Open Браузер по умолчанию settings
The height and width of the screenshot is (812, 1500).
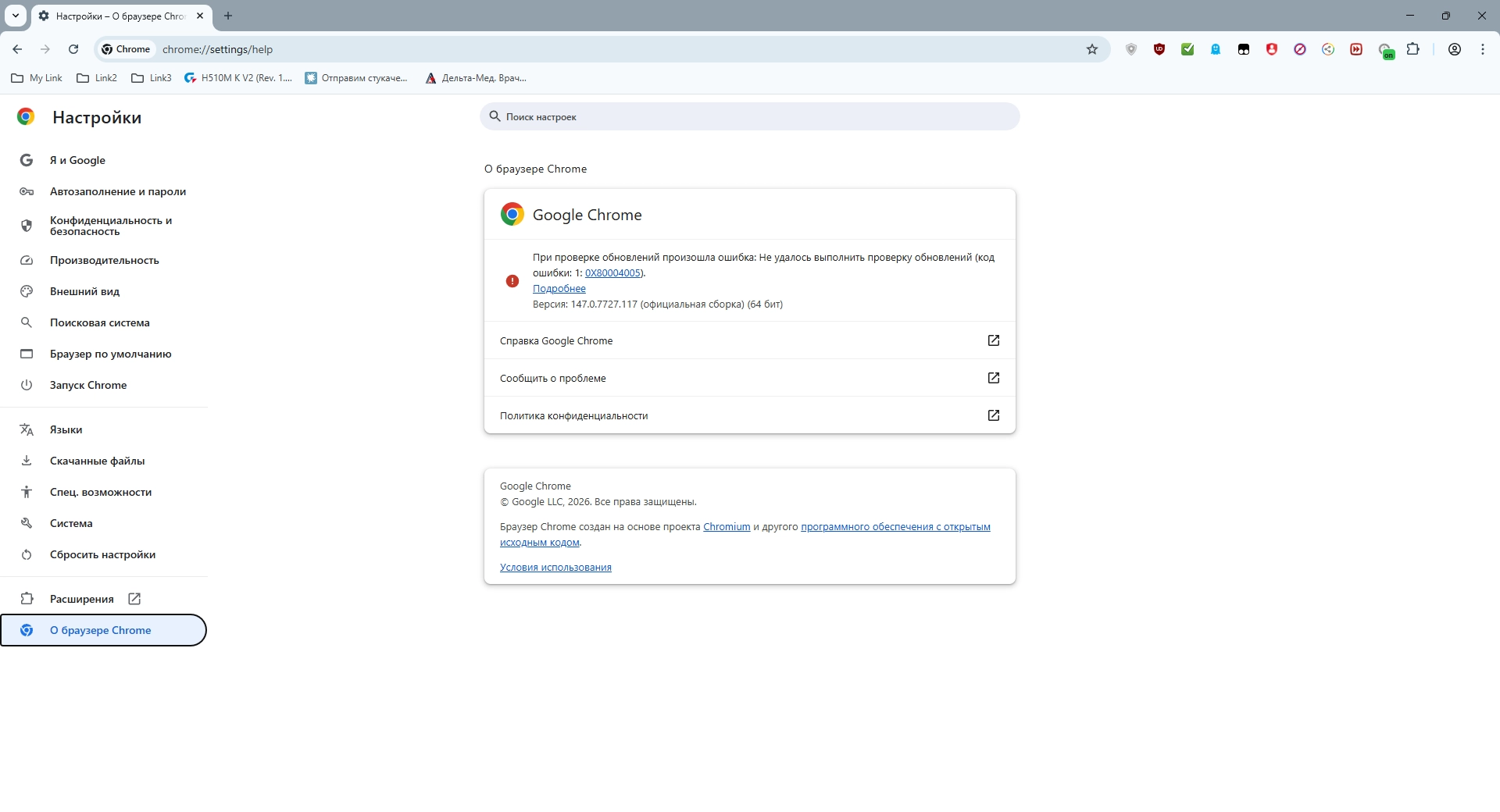(x=103, y=354)
